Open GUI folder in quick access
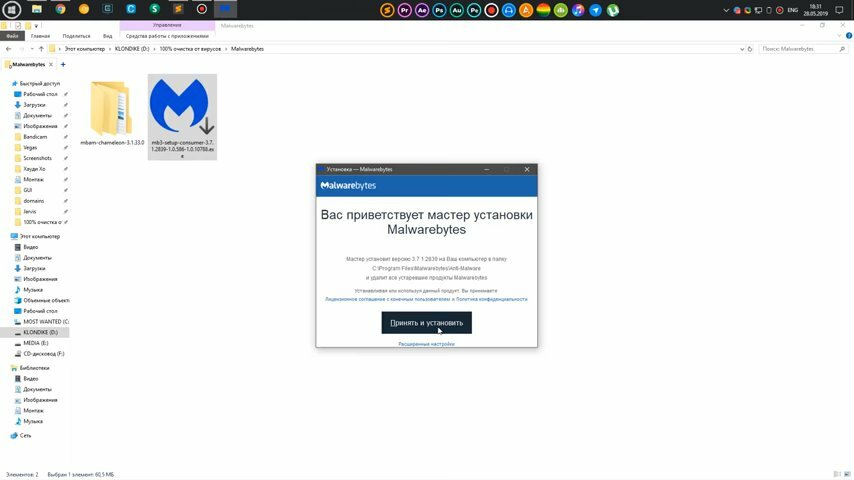 [28, 190]
